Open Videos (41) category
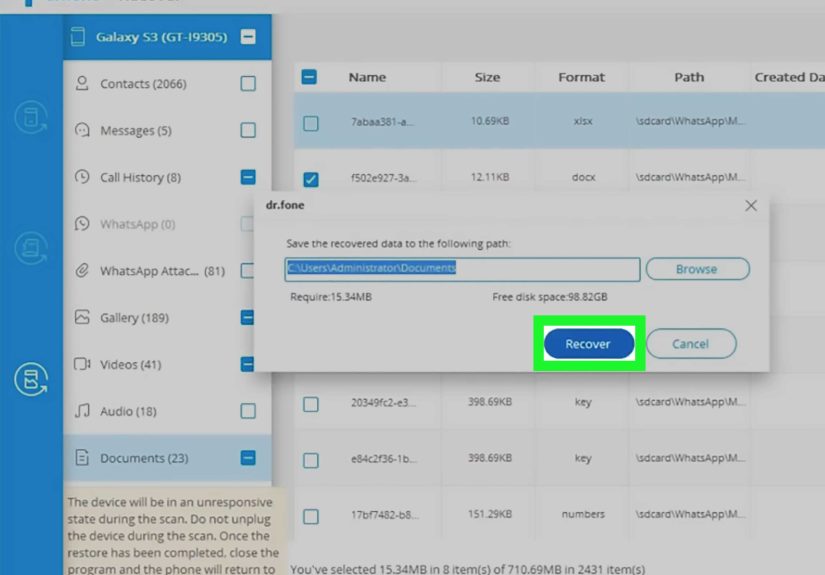The width and height of the screenshot is (825, 575). [x=130, y=365]
